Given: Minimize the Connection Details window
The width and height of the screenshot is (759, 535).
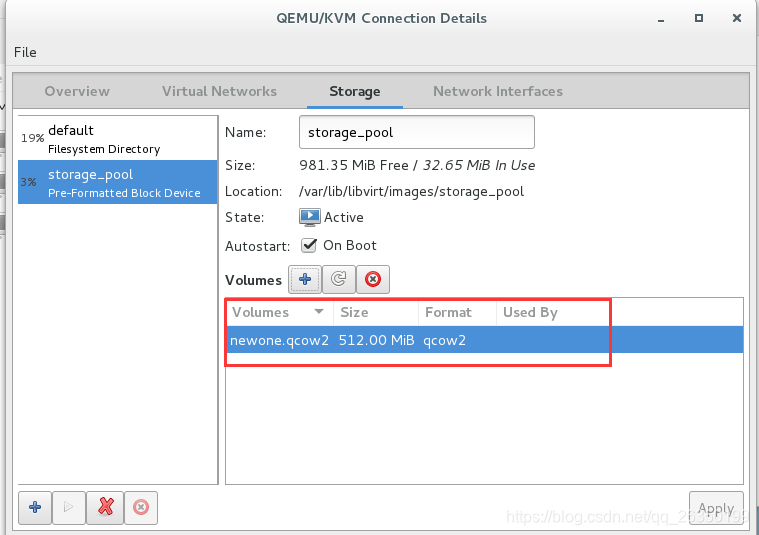Looking at the screenshot, I should tap(661, 19).
